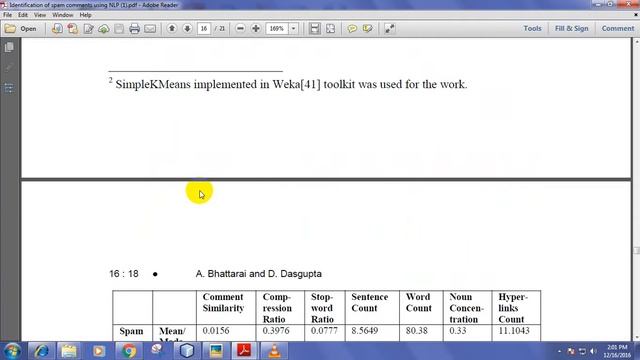Click table value 11.1043
Viewport: 640px width, 360px height.
514,331
